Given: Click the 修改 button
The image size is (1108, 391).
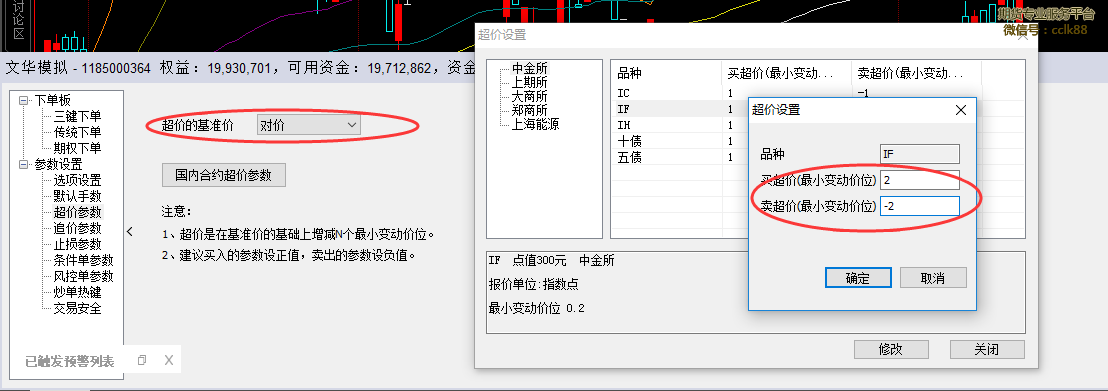Looking at the screenshot, I should tap(891, 349).
